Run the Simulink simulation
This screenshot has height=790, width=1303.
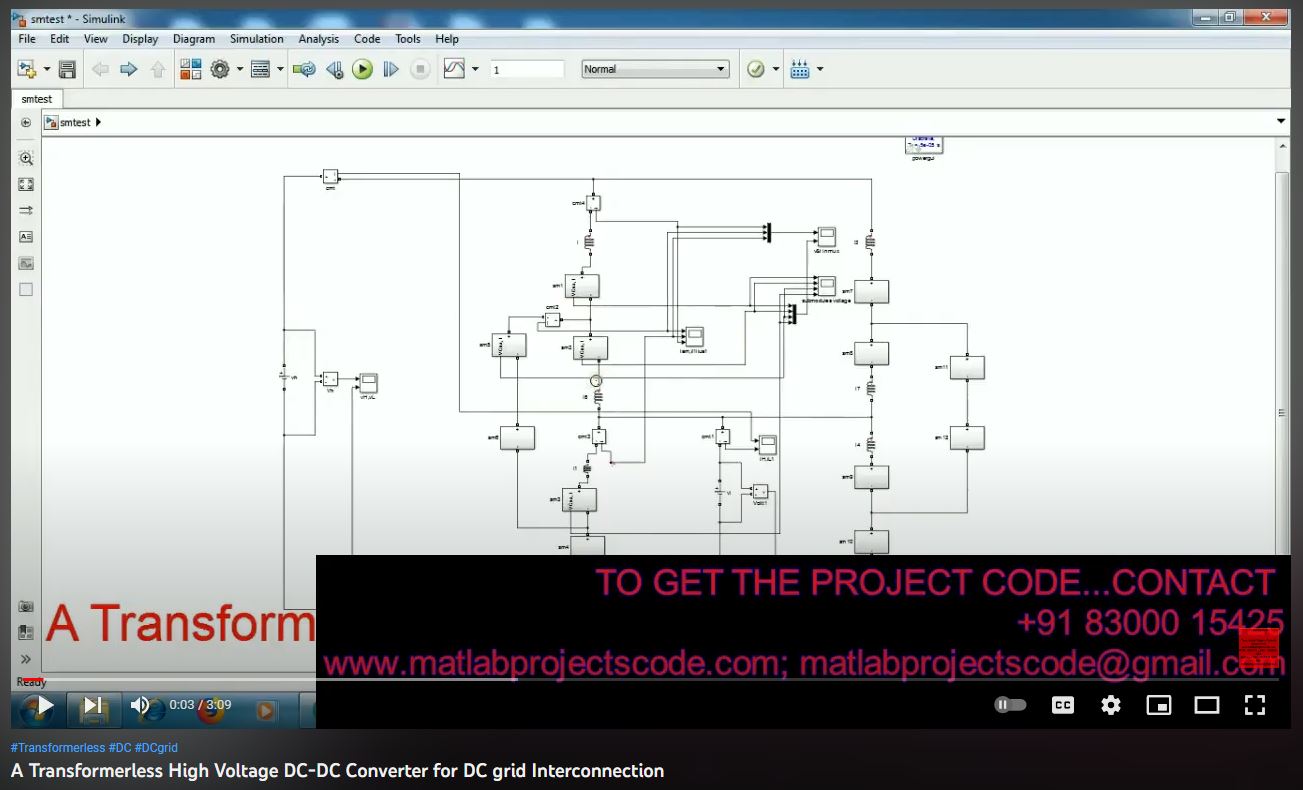coord(363,69)
